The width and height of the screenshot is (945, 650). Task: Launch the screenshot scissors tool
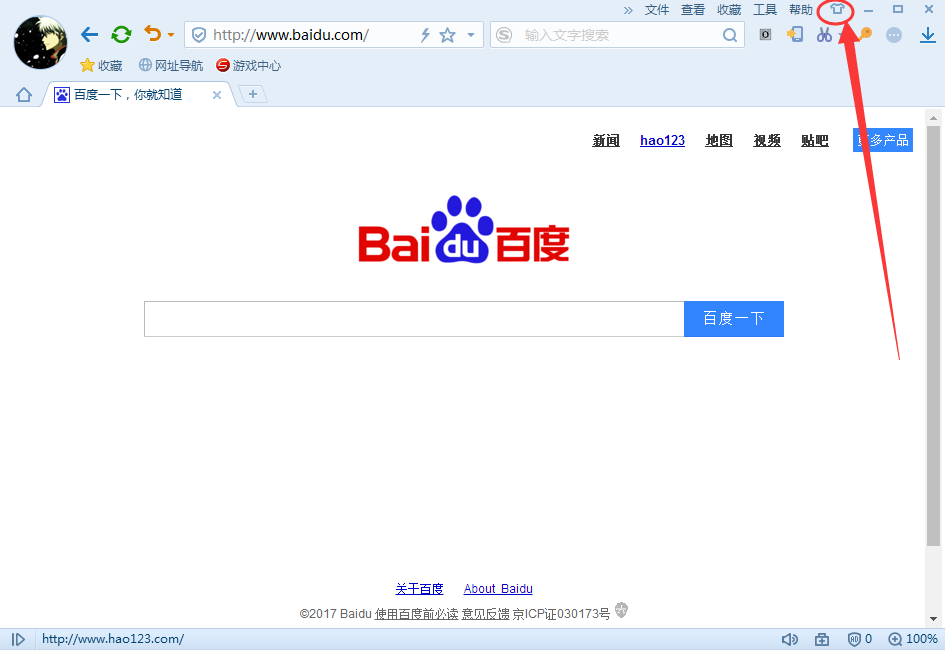click(824, 35)
